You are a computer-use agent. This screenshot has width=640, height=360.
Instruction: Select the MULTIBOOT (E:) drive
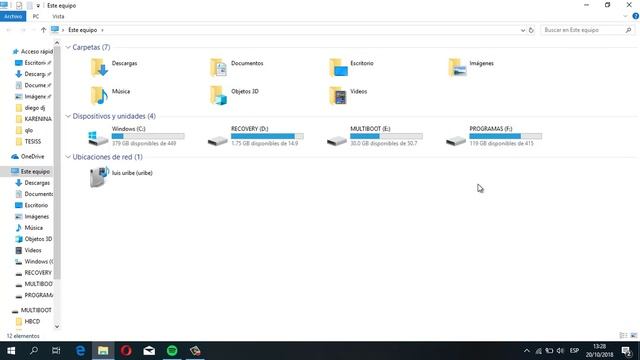tap(375, 136)
